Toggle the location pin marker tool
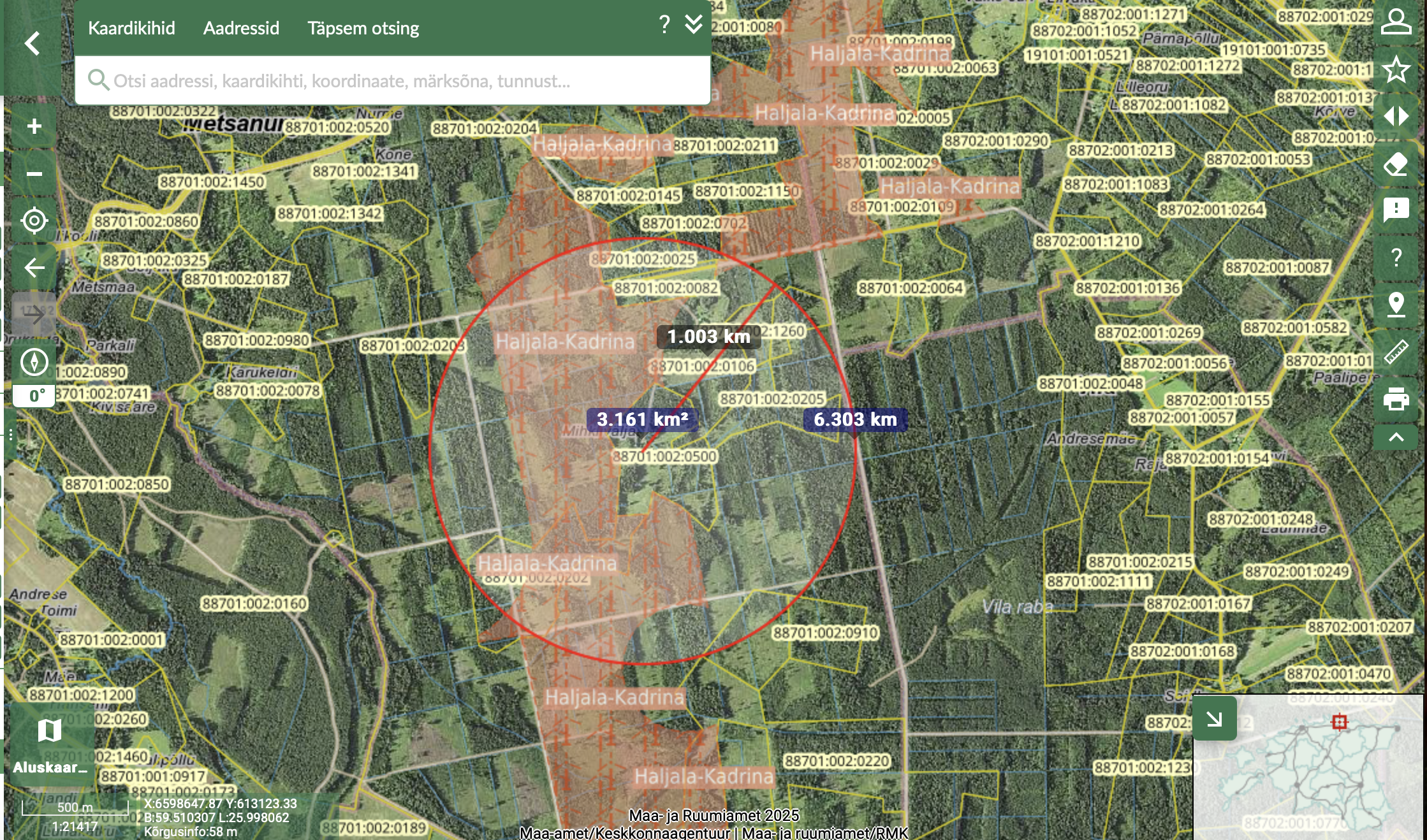1427x840 pixels. (1396, 305)
